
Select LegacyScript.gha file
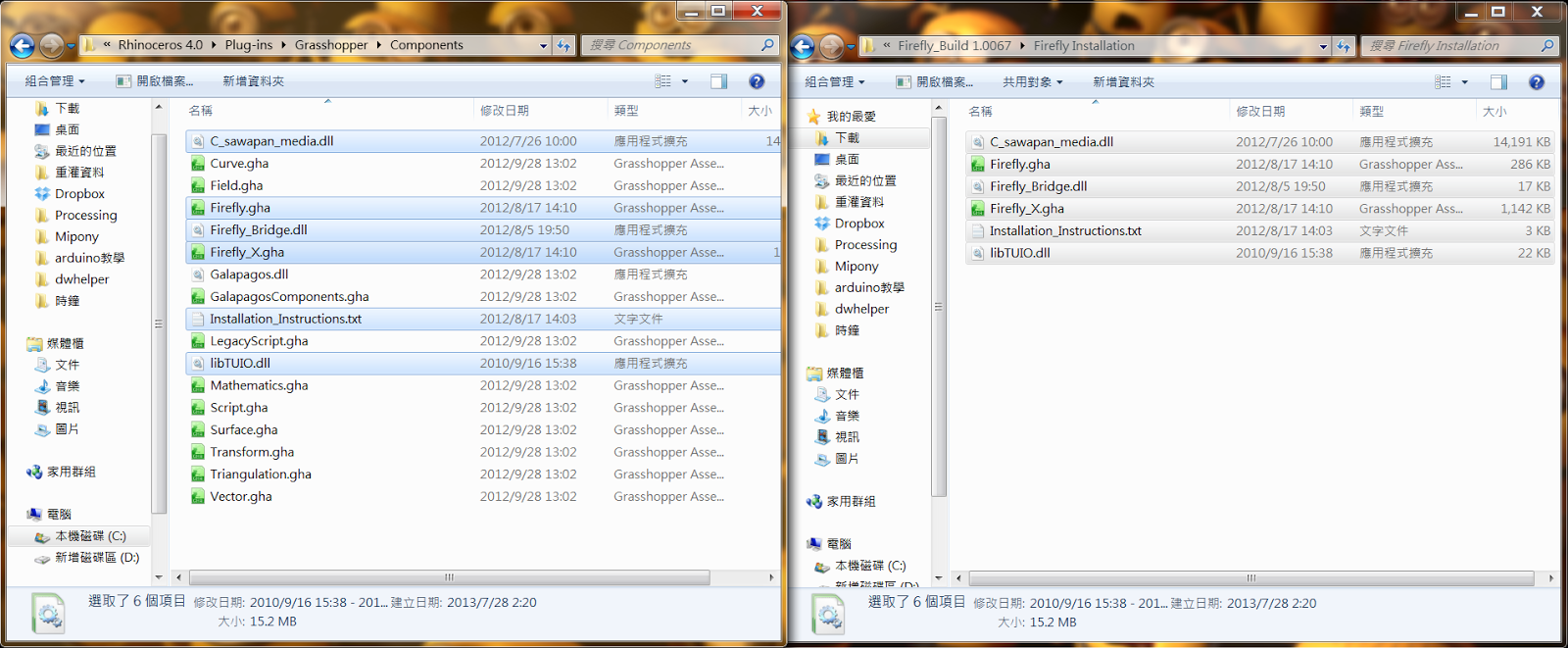coord(482,341)
